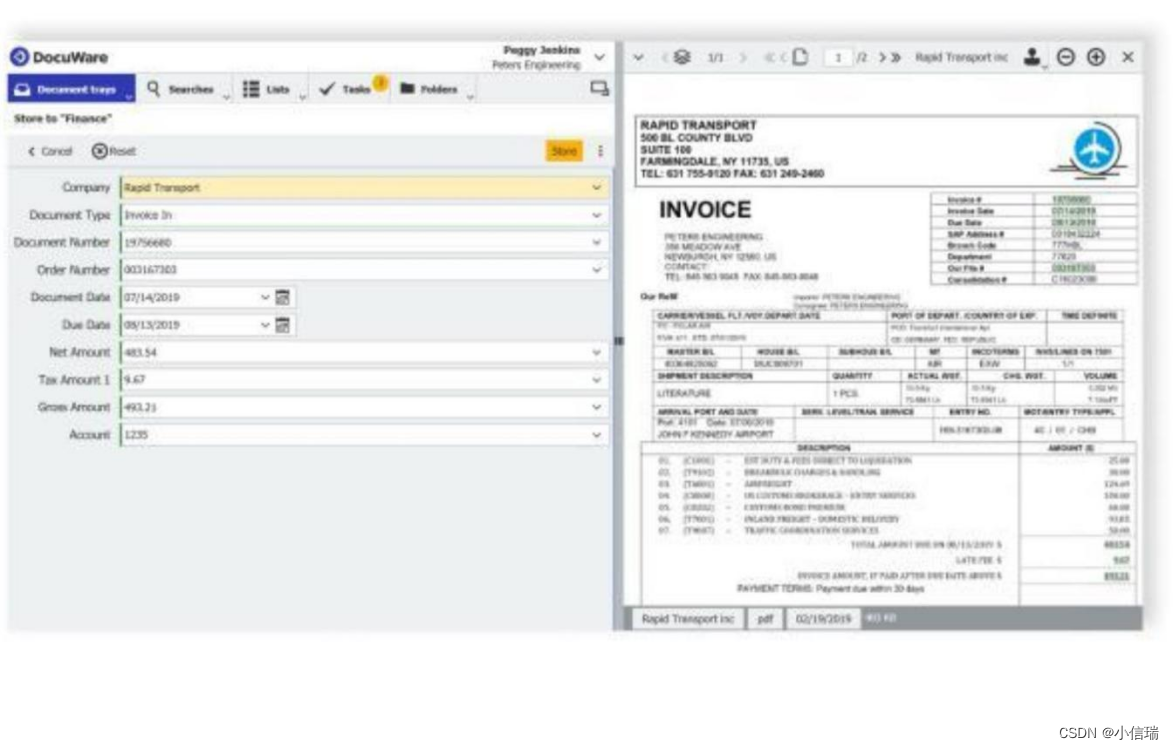Go to previous document in viewer

coord(664,57)
